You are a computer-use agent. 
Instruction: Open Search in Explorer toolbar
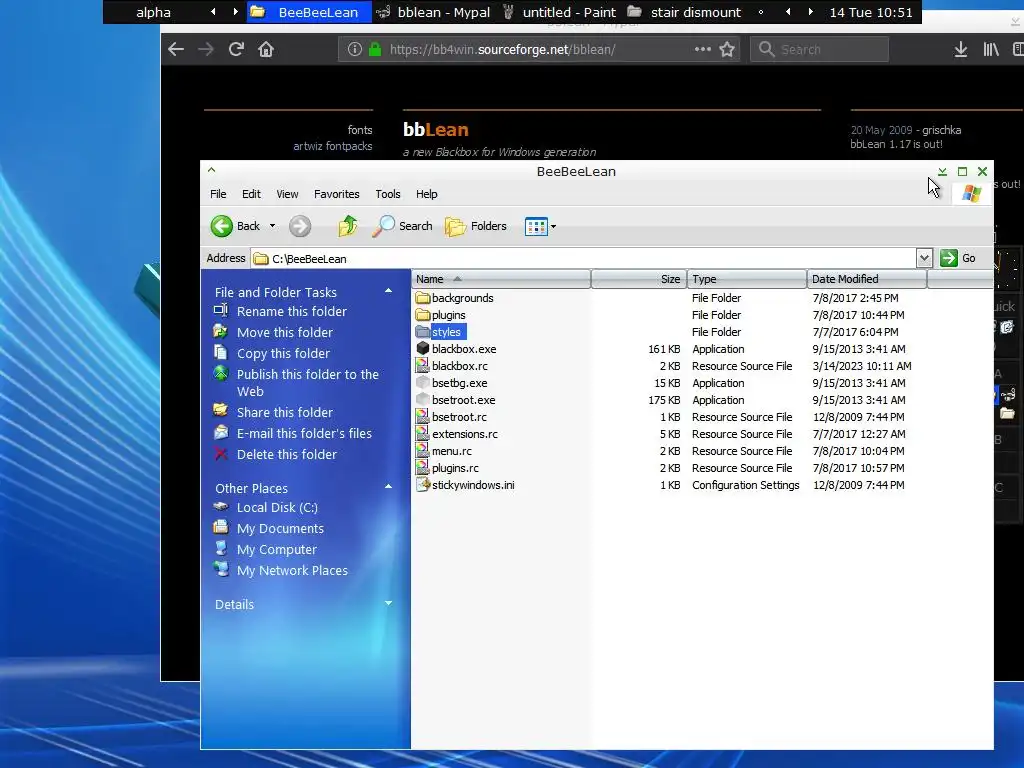(402, 226)
